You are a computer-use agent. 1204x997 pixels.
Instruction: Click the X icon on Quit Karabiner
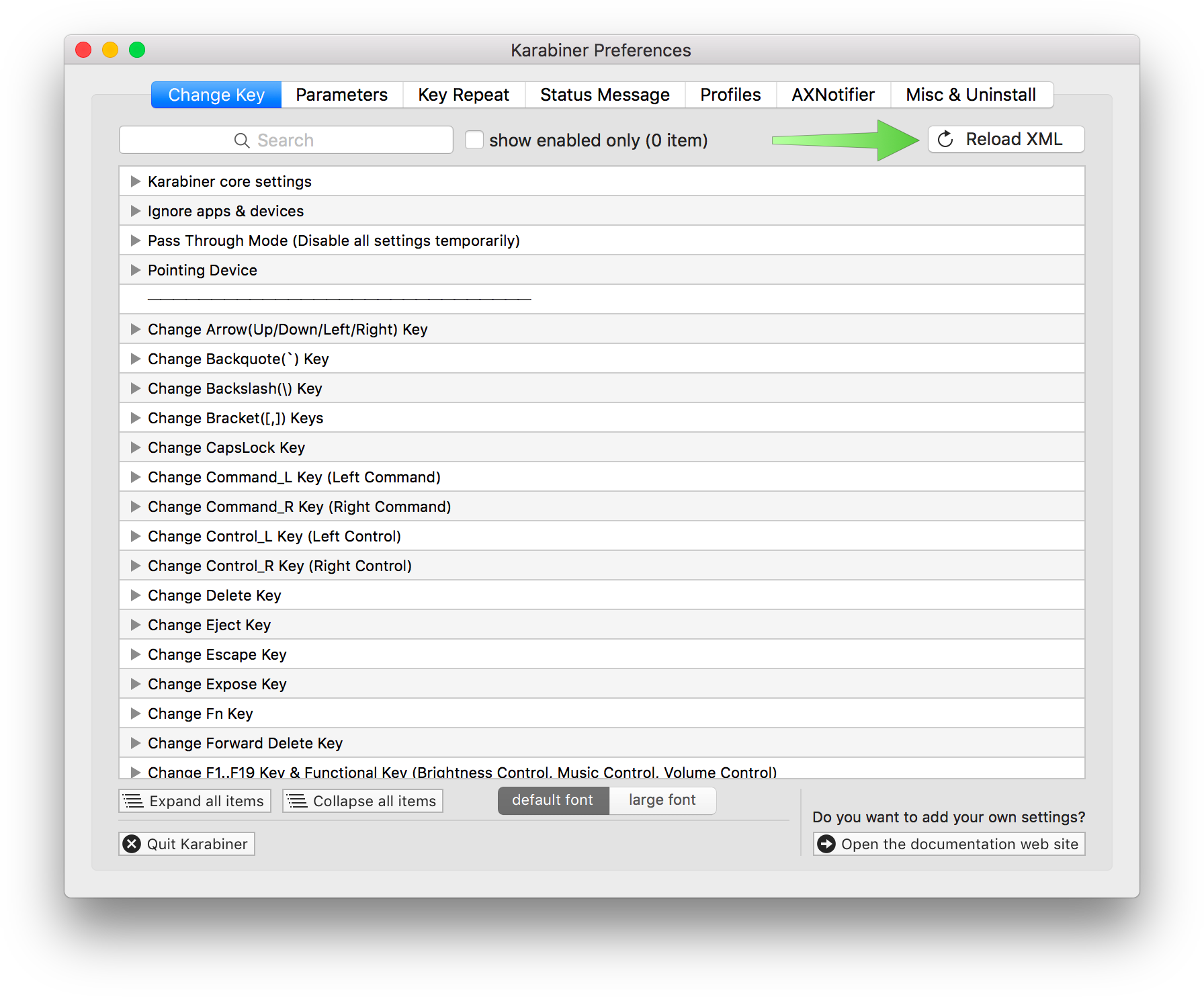pos(132,844)
